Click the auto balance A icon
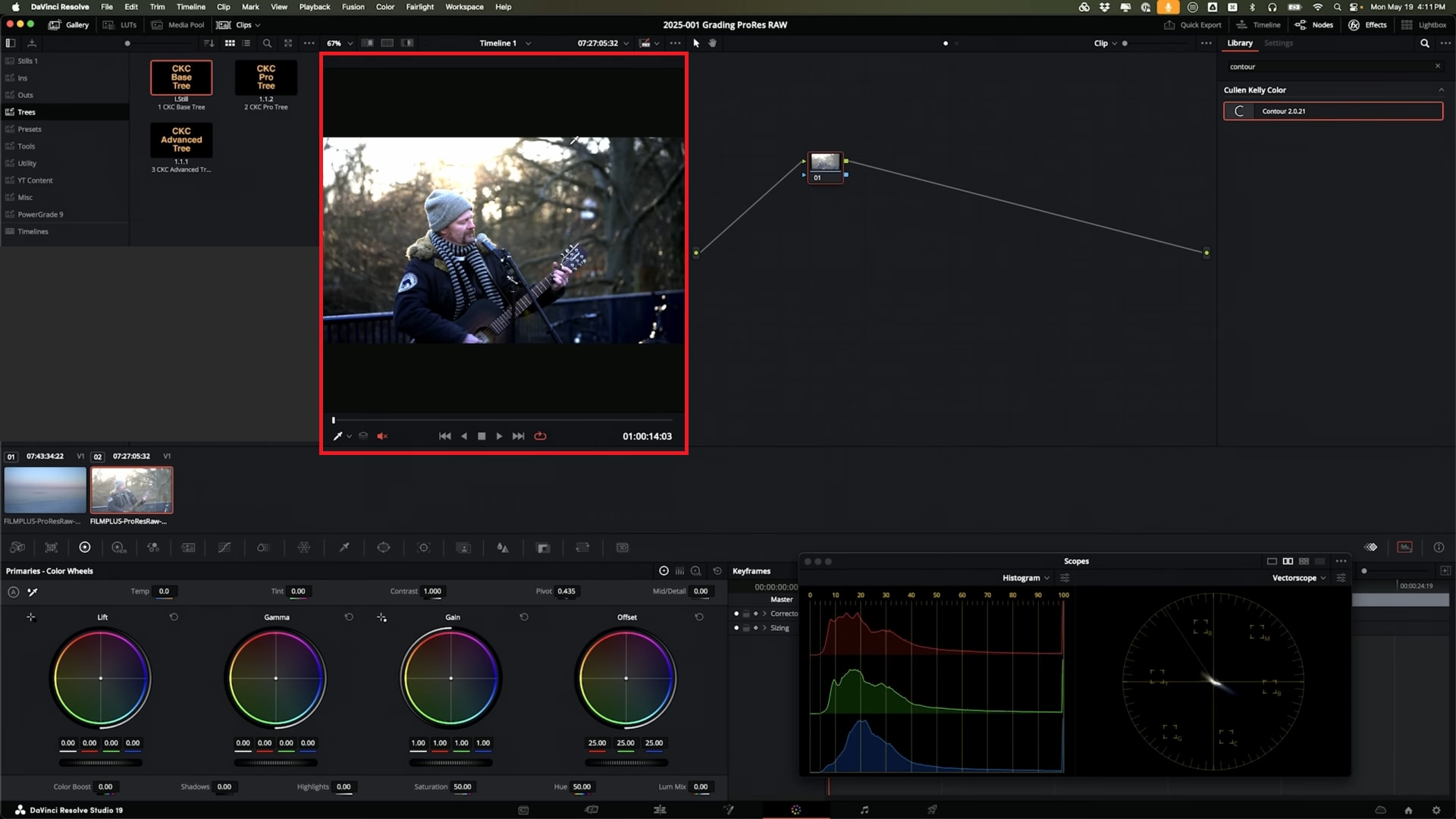Image resolution: width=1456 pixels, height=819 pixels. tap(13, 591)
